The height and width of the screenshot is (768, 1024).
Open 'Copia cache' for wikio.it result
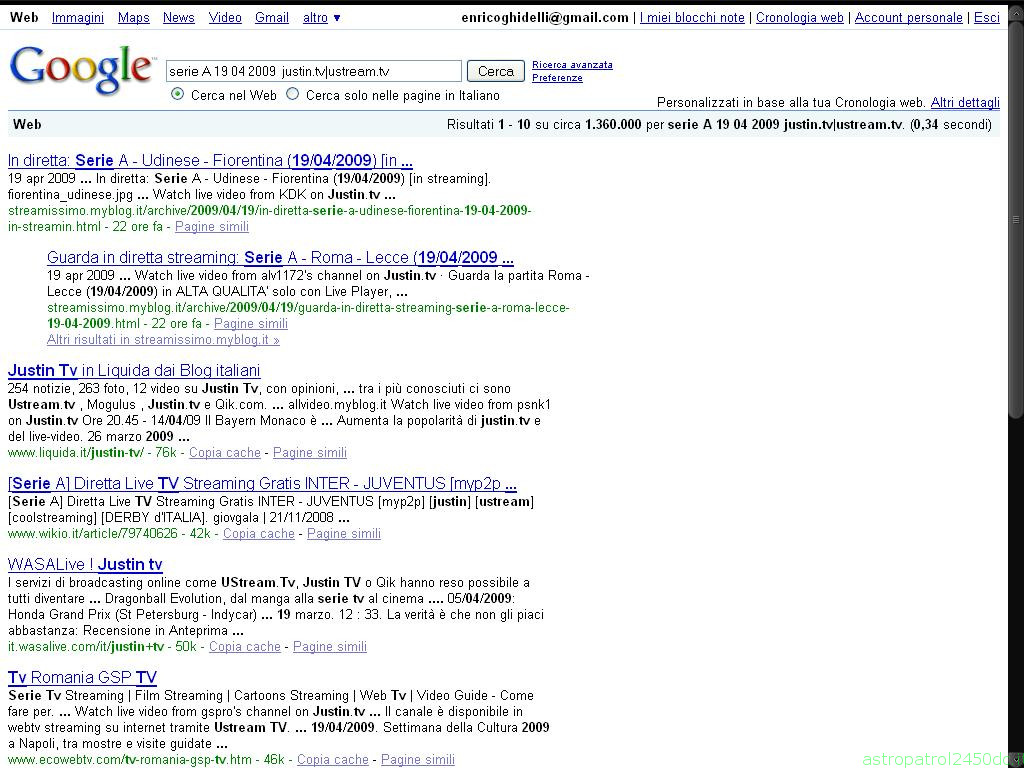click(259, 534)
